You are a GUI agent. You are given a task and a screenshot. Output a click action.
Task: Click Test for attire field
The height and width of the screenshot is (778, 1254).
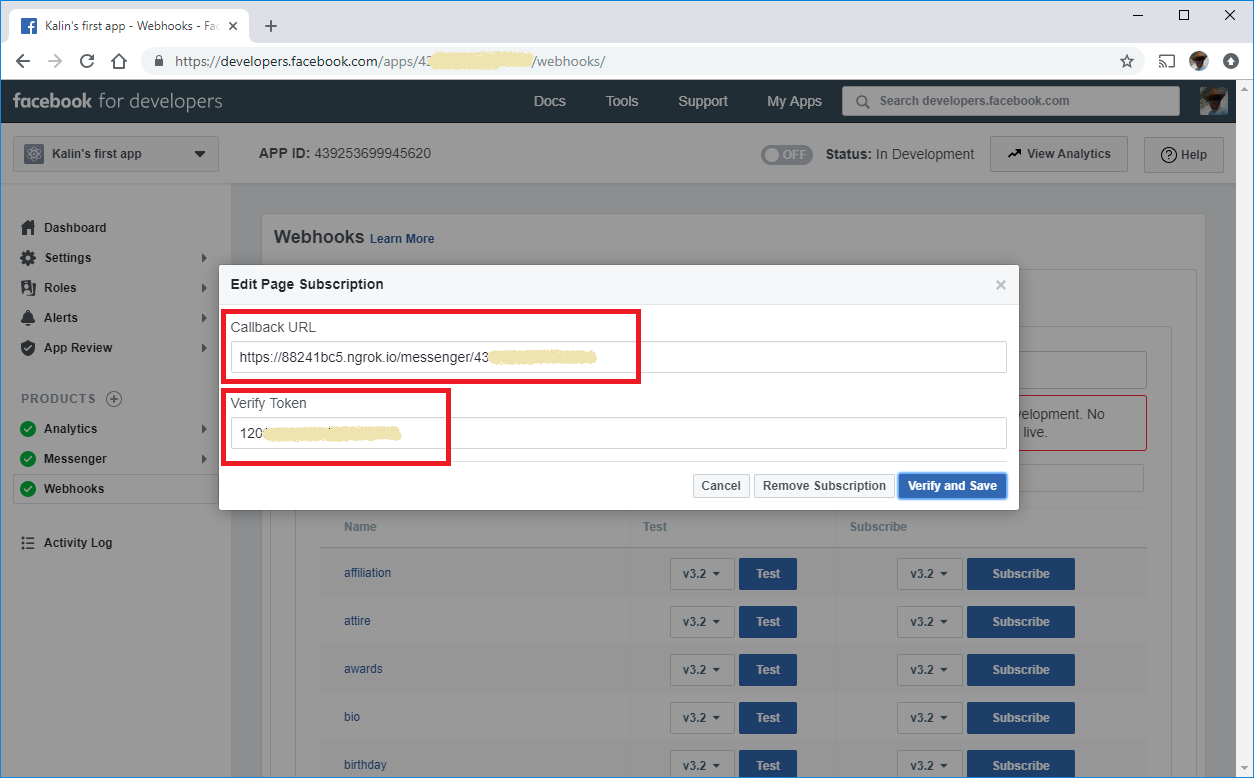tap(768, 622)
